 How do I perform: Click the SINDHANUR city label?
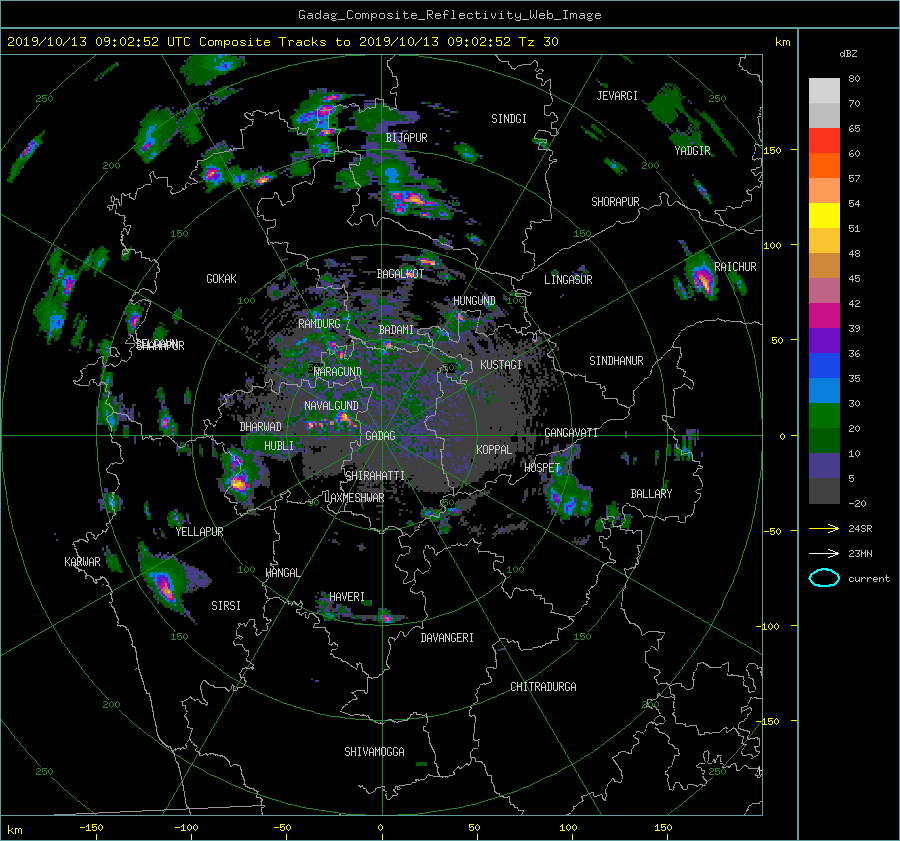[x=616, y=361]
